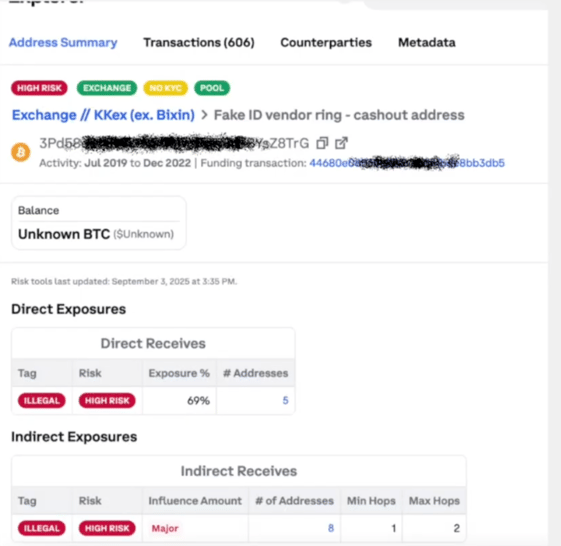Image resolution: width=561 pixels, height=546 pixels.
Task: Click the Indirect Exposures heading
Action: tap(74, 437)
